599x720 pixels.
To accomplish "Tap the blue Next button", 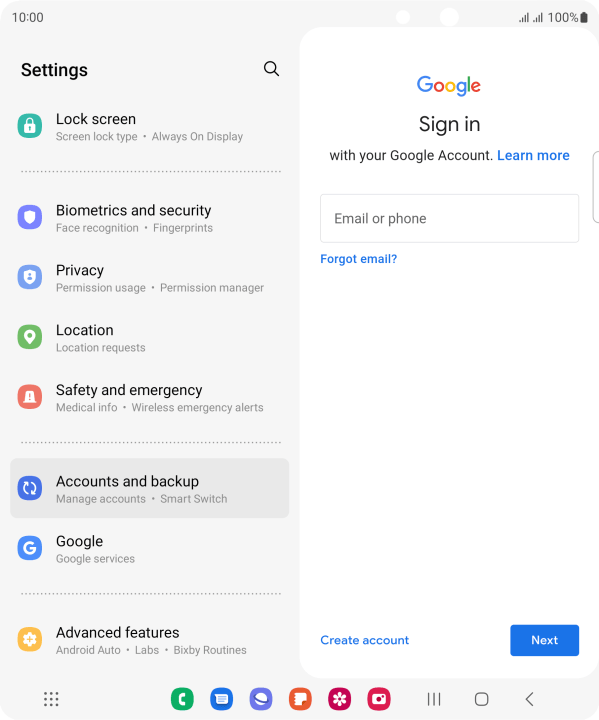I will point(544,640).
